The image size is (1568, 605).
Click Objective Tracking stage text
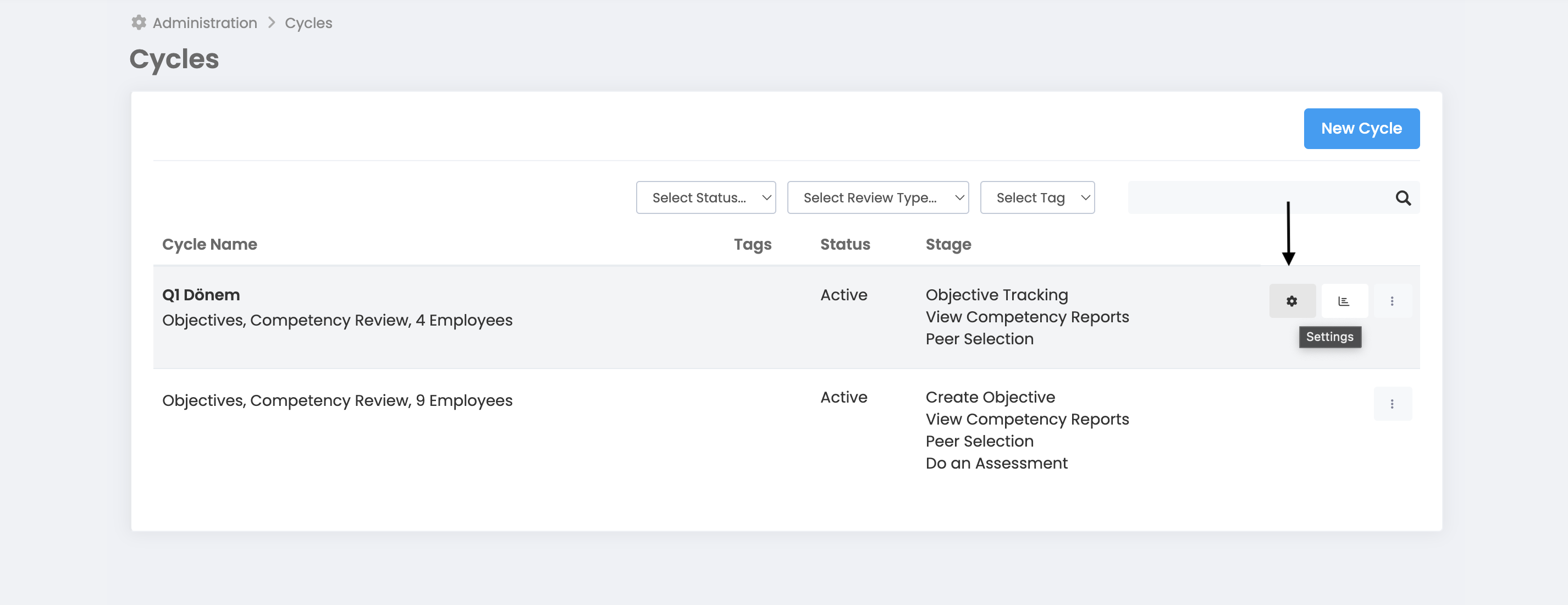996,295
